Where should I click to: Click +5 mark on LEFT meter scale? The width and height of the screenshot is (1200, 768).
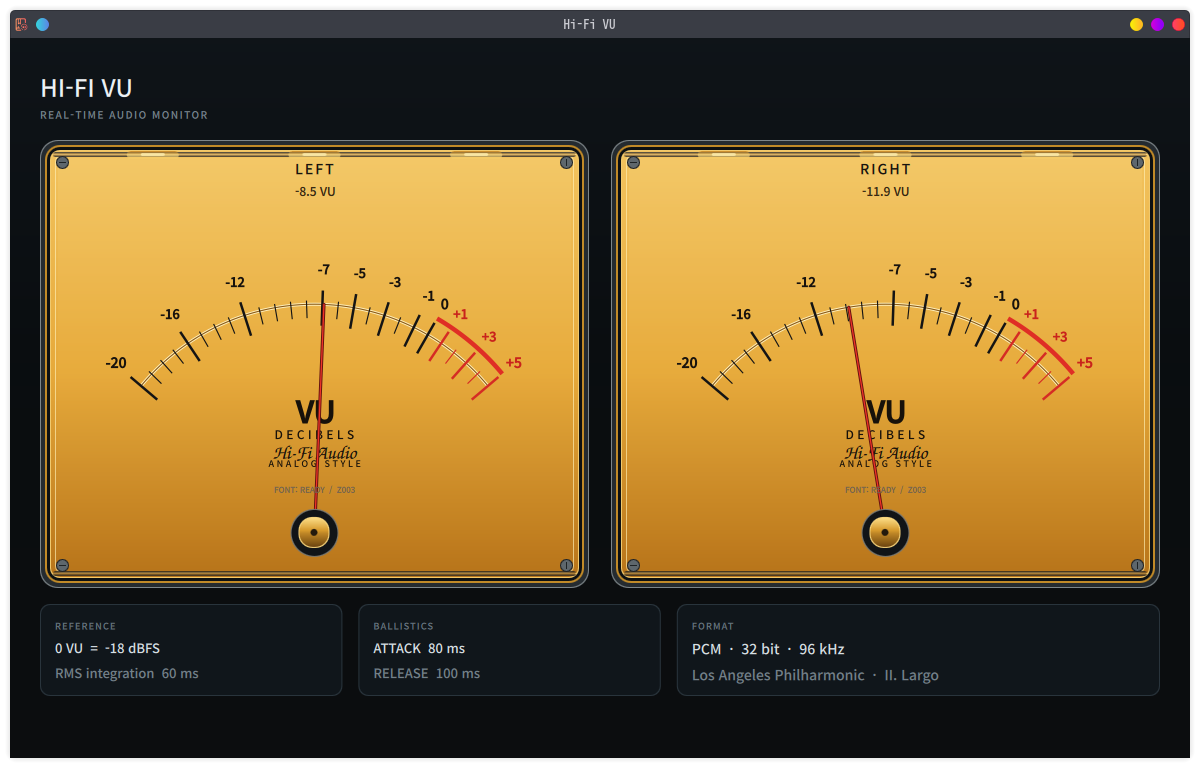(513, 363)
